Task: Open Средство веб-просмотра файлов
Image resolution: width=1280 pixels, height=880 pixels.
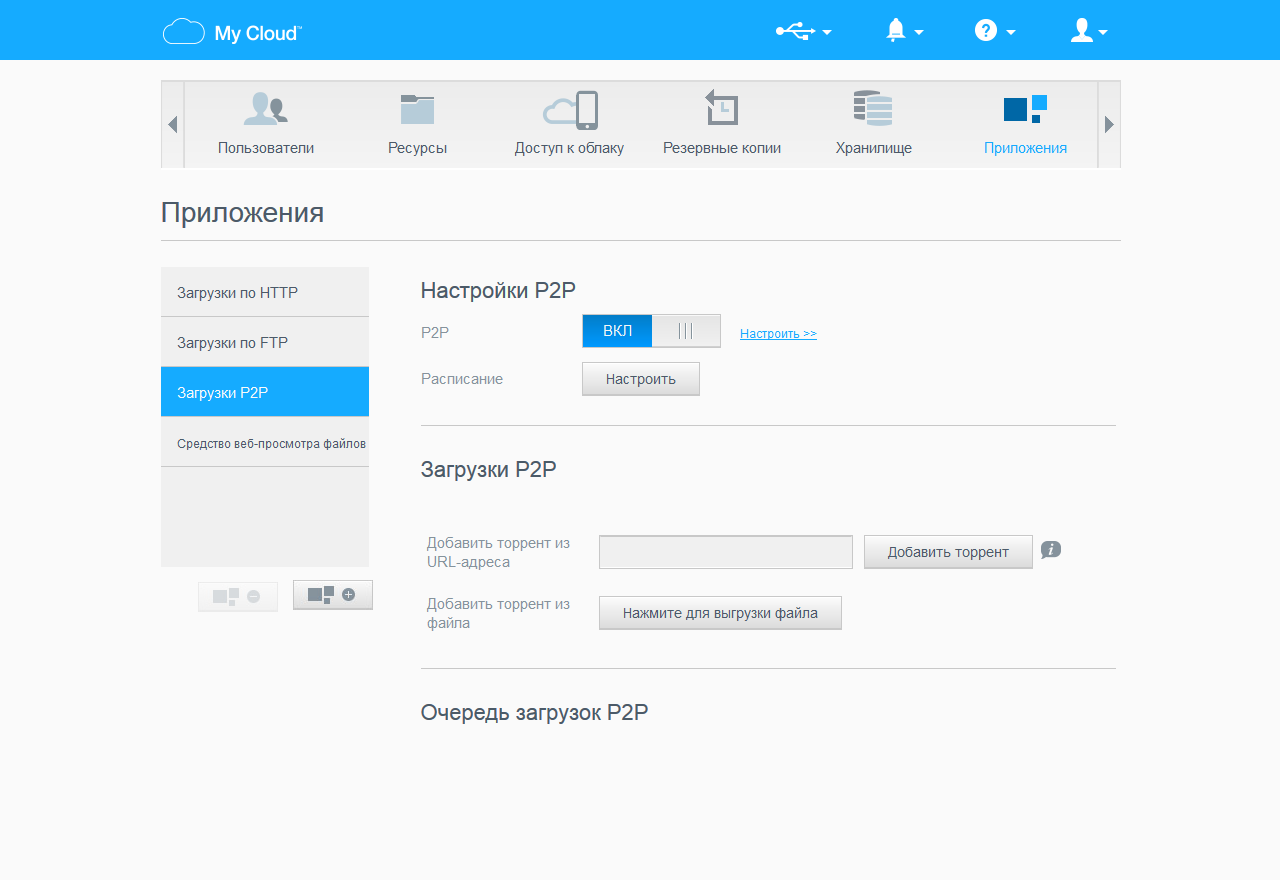Action: point(265,442)
